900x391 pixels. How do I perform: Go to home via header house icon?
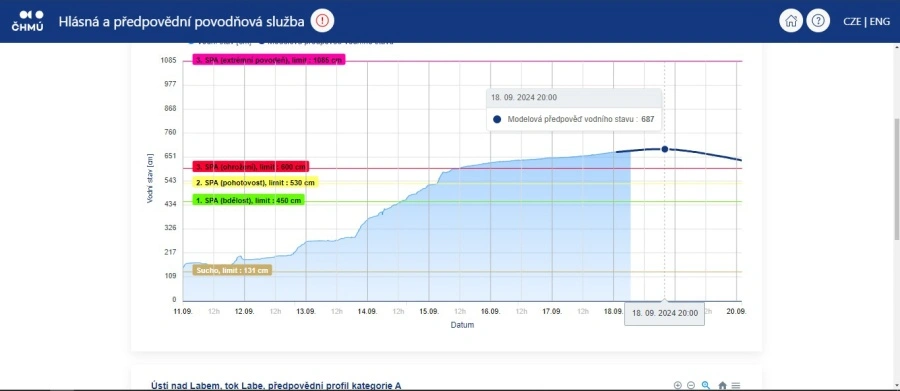point(790,21)
